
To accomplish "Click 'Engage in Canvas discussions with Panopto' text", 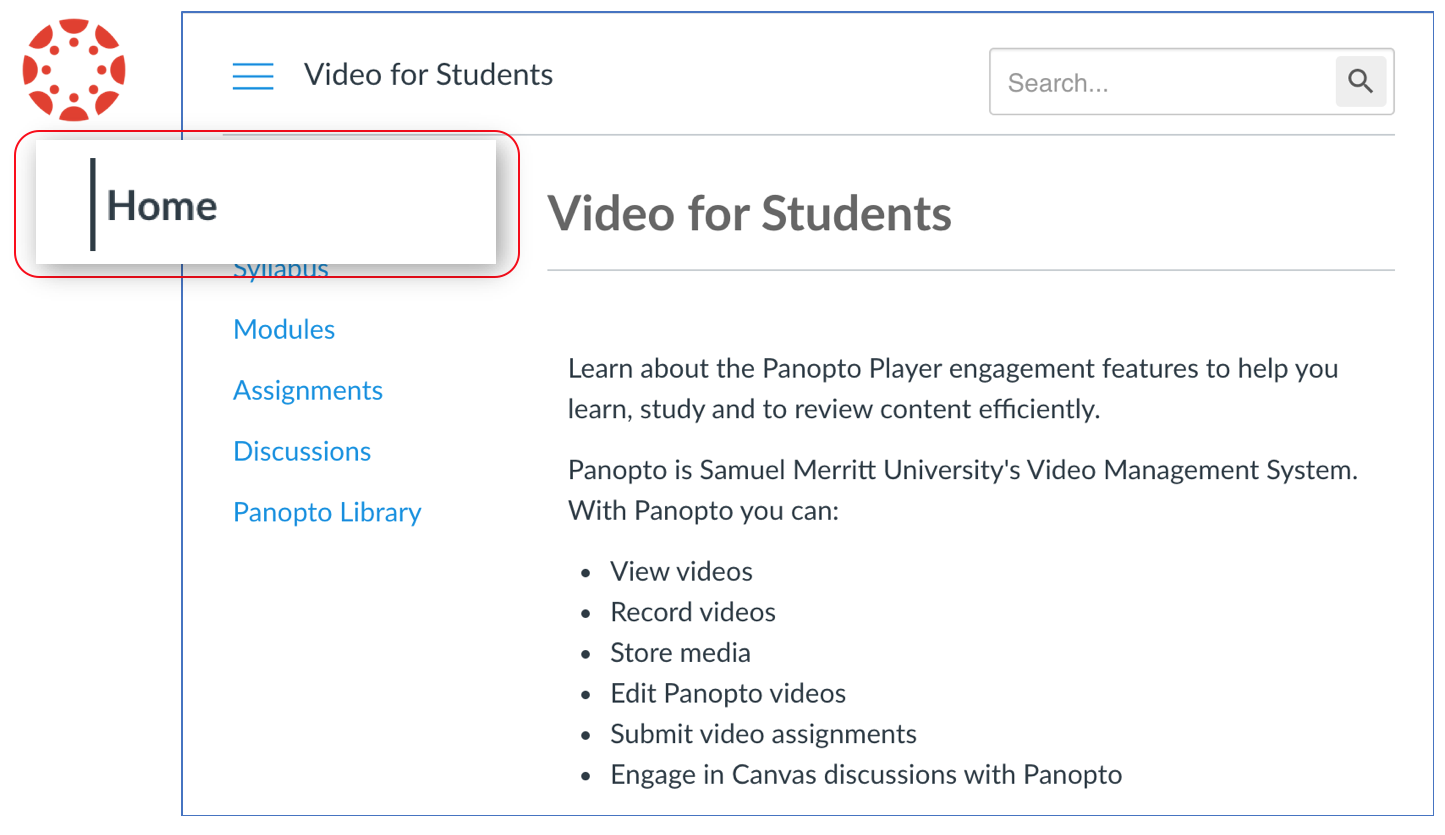I will [x=866, y=775].
